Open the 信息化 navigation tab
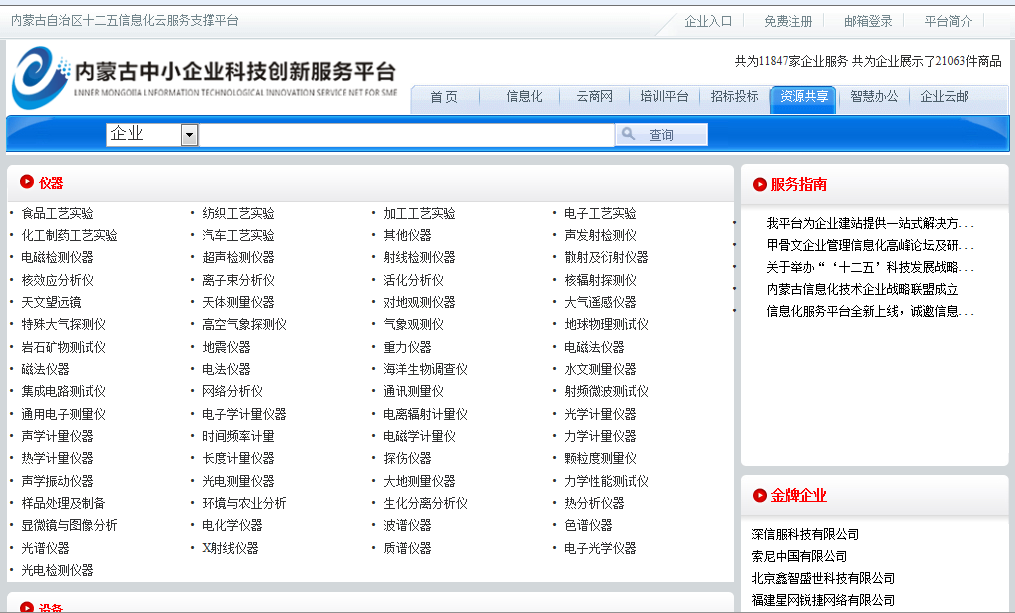Screen dimensions: 1015x613 pos(524,97)
